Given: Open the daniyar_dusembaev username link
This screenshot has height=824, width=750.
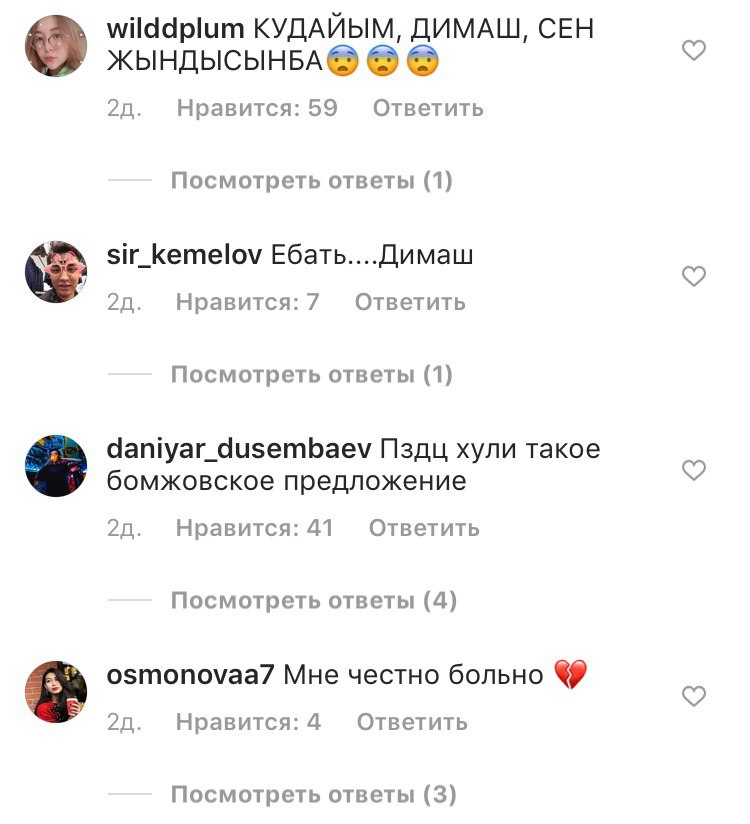Looking at the screenshot, I should [x=239, y=449].
